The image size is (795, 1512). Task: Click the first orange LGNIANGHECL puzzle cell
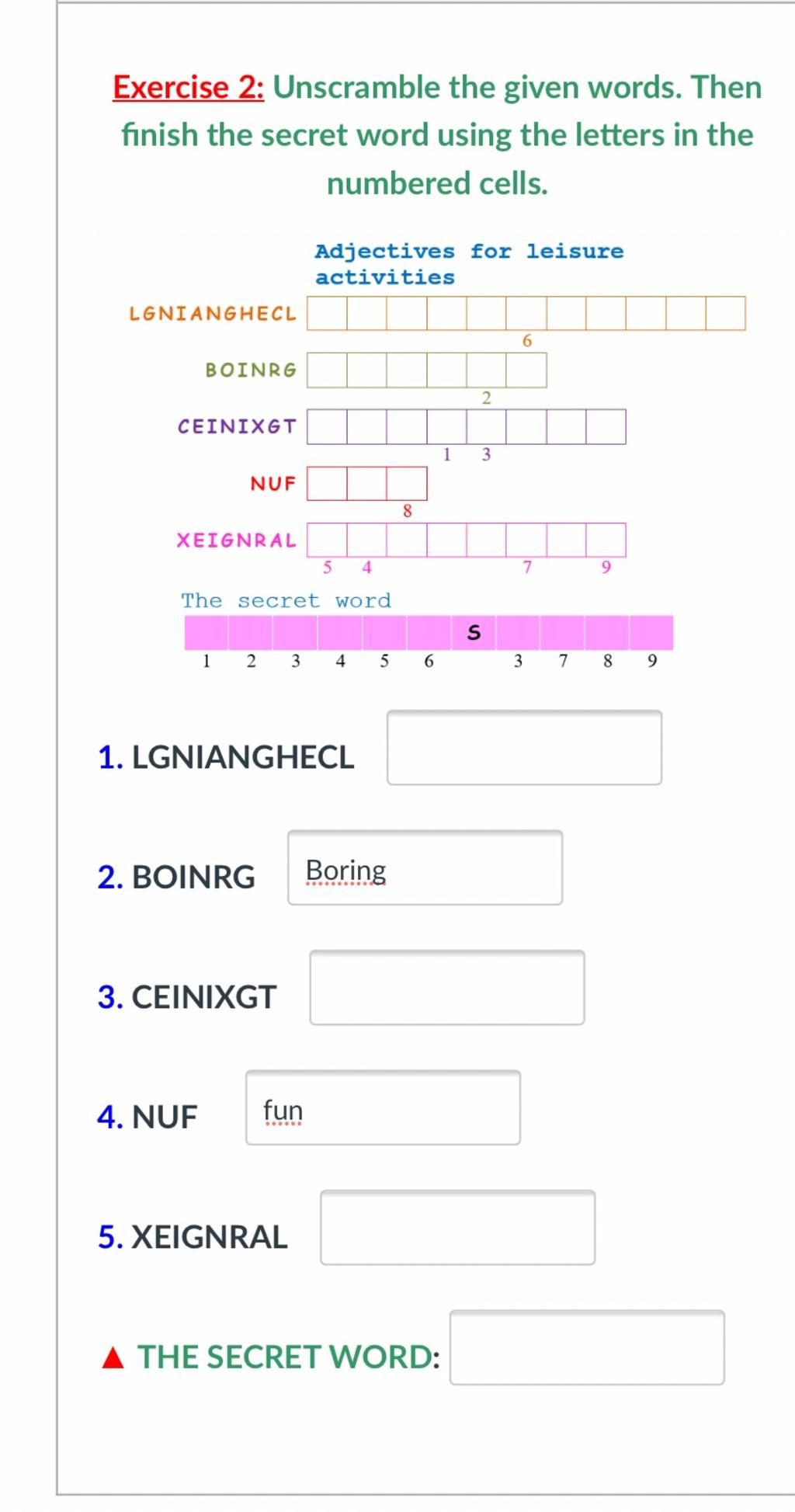tap(327, 313)
